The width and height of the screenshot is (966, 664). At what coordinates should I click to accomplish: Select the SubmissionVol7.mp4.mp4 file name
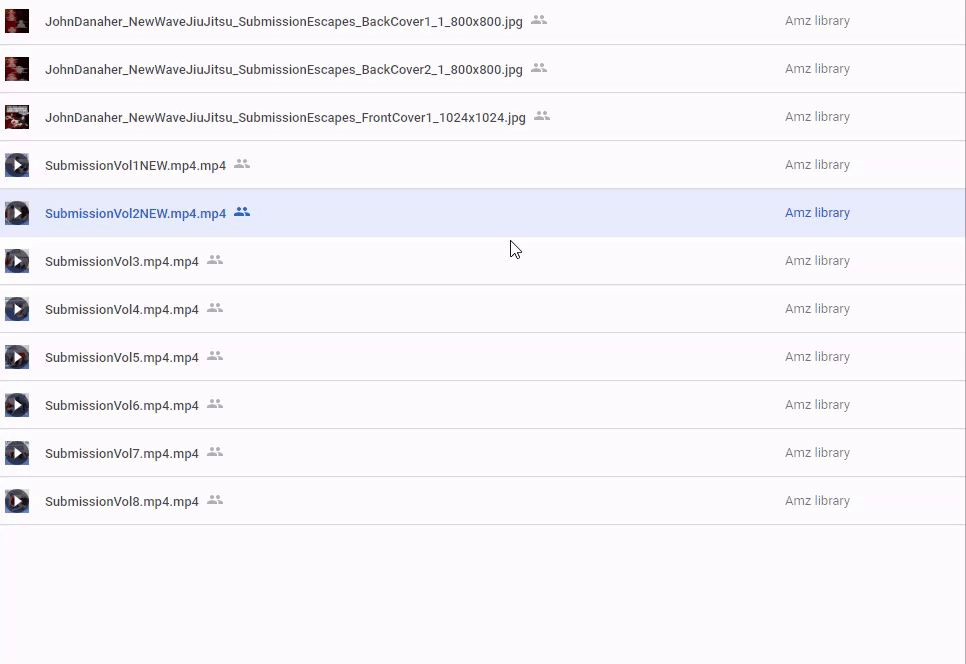click(x=122, y=454)
